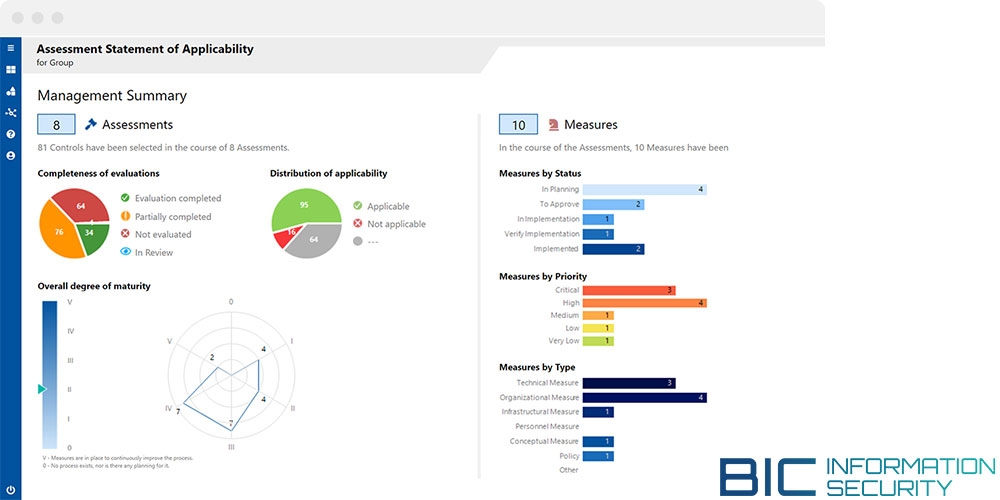Toggle the Partially completed legend entry
This screenshot has height=500, width=1000.
tap(166, 217)
